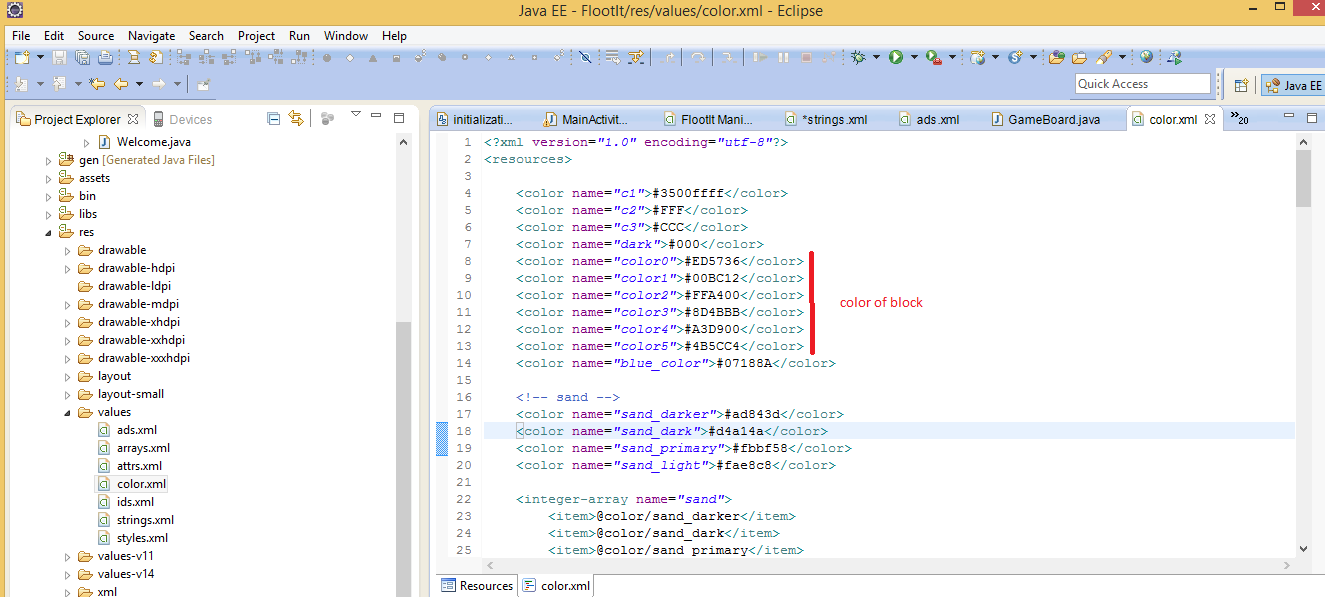Click the Save All icon
1325x597 pixels.
[81, 58]
